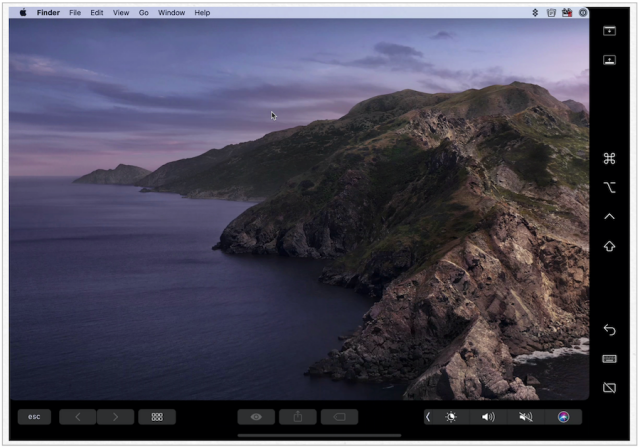The height and width of the screenshot is (448, 640).
Task: Tap the Control modifier key icon
Action: point(609,216)
